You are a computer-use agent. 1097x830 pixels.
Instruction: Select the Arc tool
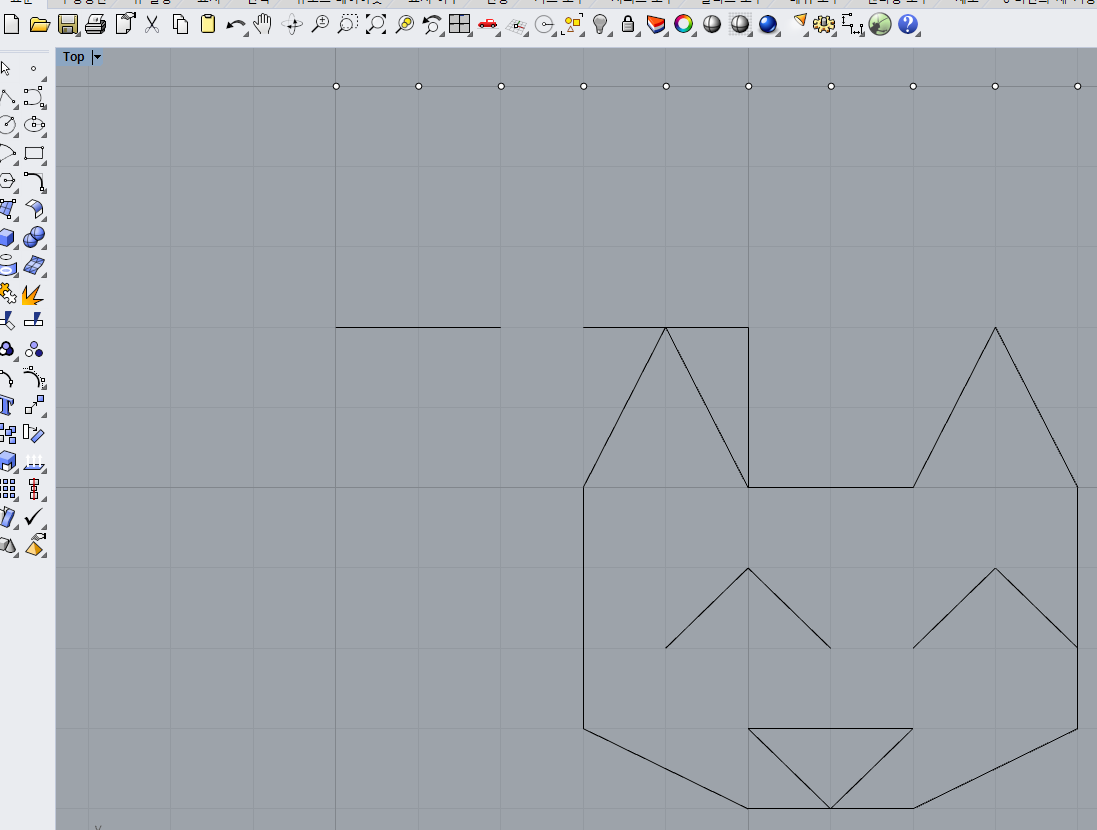pyautogui.click(x=7, y=153)
